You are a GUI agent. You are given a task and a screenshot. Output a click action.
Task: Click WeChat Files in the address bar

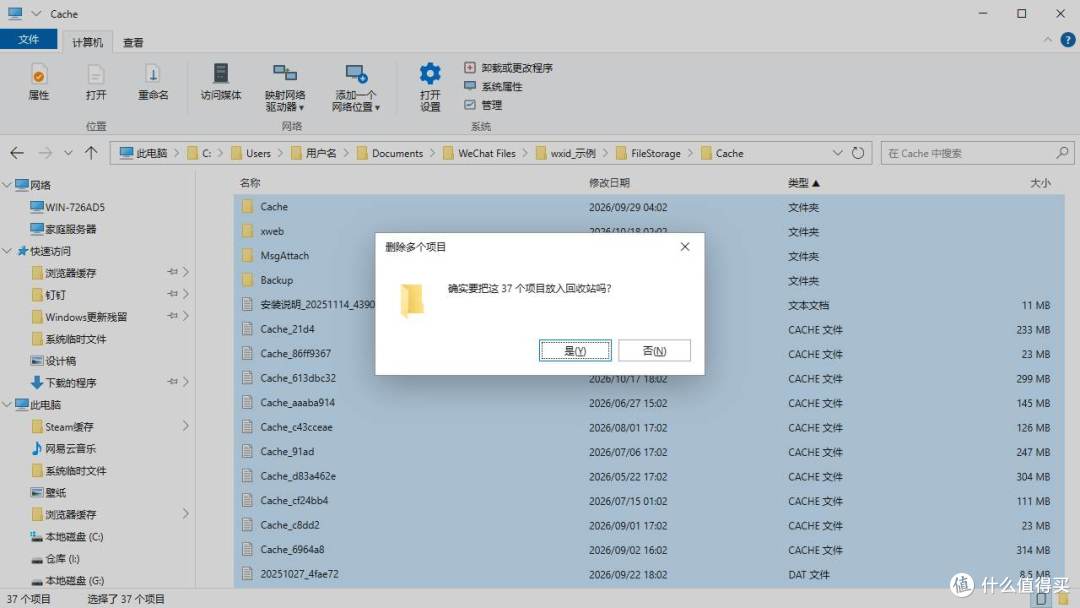click(x=479, y=153)
